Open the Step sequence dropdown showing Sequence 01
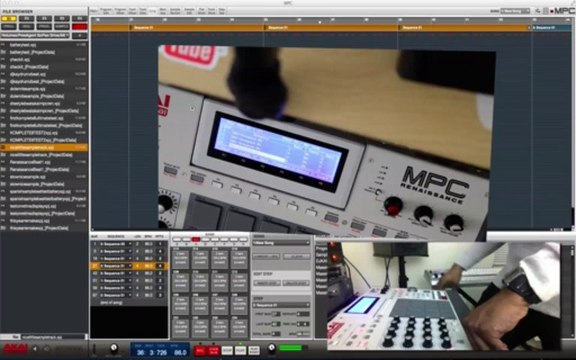Screen dimensions: 576x360 click(x=281, y=305)
